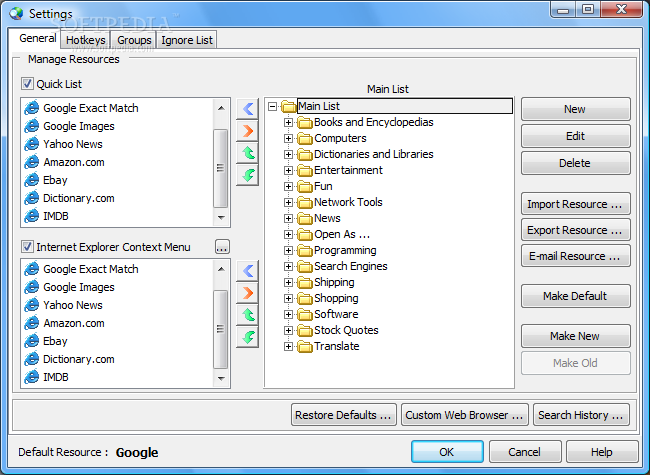Click the ellipsis button next to Context Menu

[222, 247]
